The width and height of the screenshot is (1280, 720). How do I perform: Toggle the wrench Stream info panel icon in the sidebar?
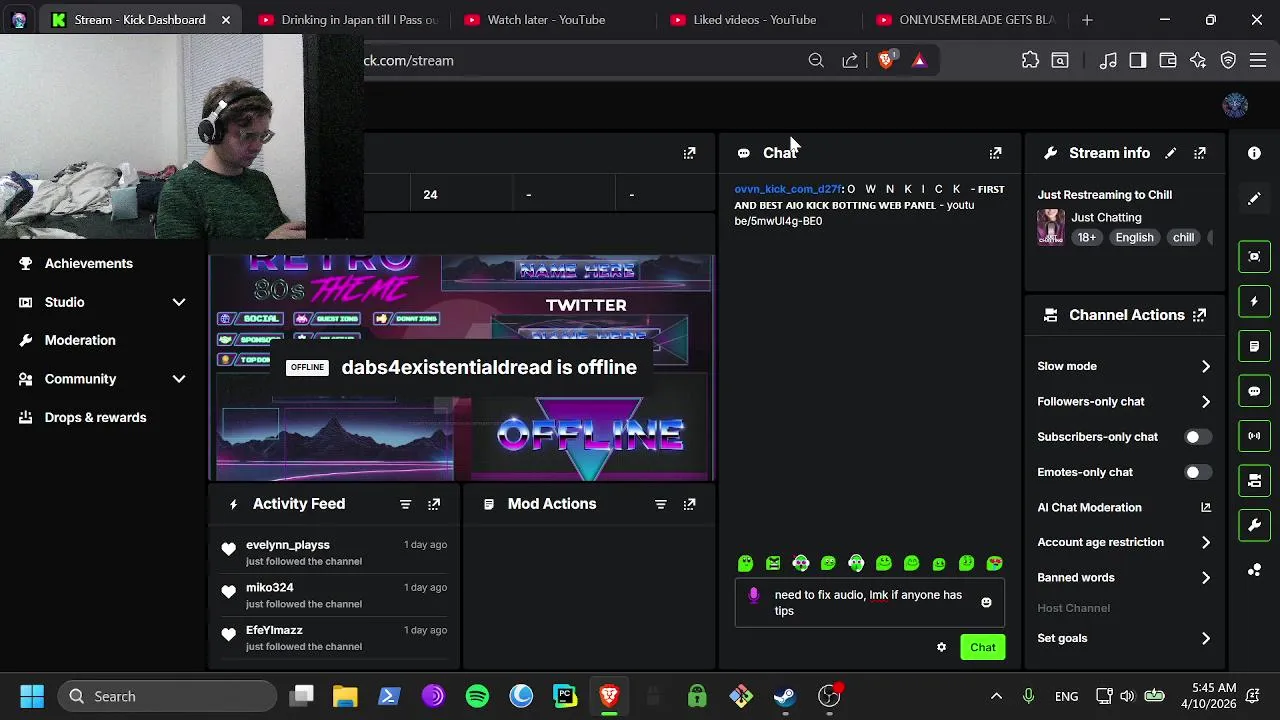1254,525
